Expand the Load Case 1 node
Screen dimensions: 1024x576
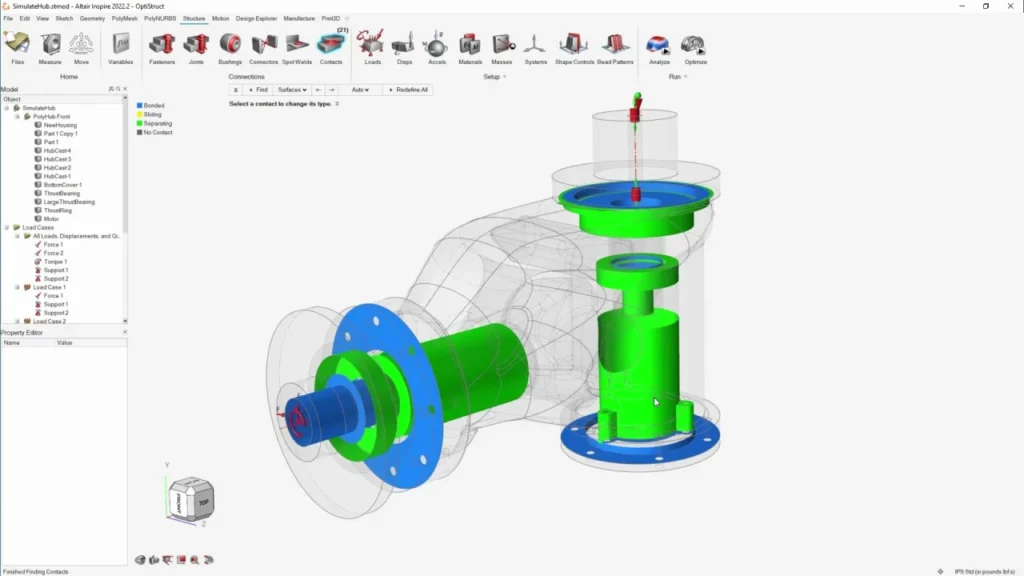18,287
